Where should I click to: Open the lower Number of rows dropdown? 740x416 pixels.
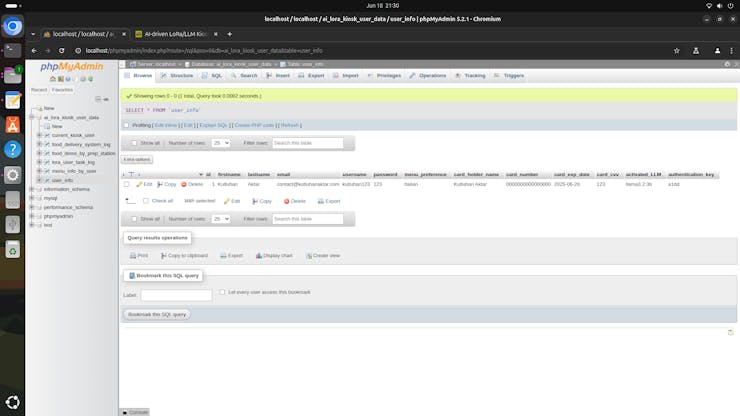[220, 219]
